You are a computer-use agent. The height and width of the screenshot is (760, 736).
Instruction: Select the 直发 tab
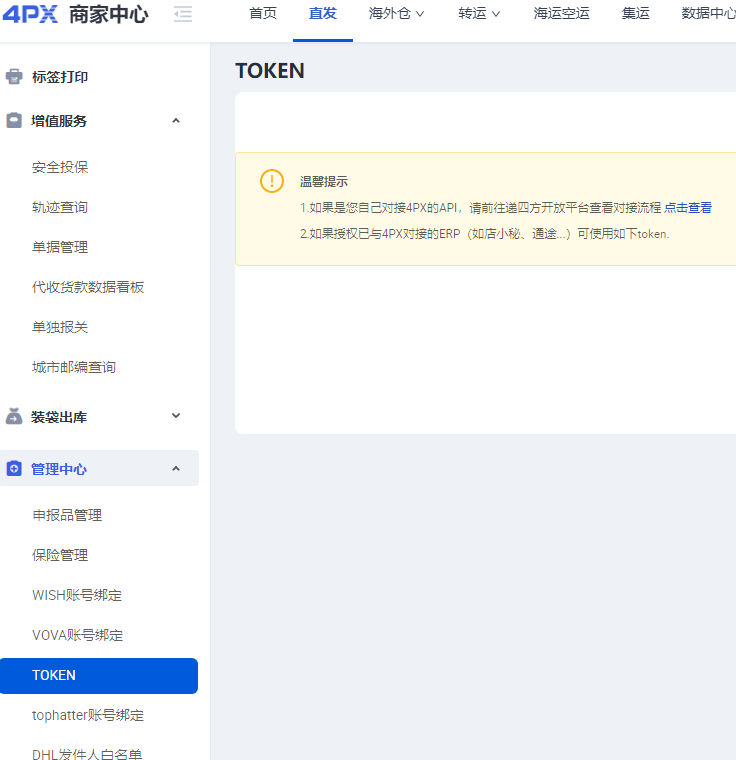[x=323, y=14]
